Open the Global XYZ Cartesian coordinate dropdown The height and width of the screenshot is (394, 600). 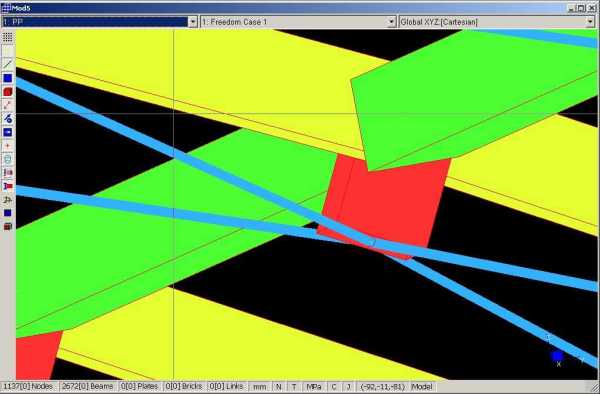coord(497,22)
